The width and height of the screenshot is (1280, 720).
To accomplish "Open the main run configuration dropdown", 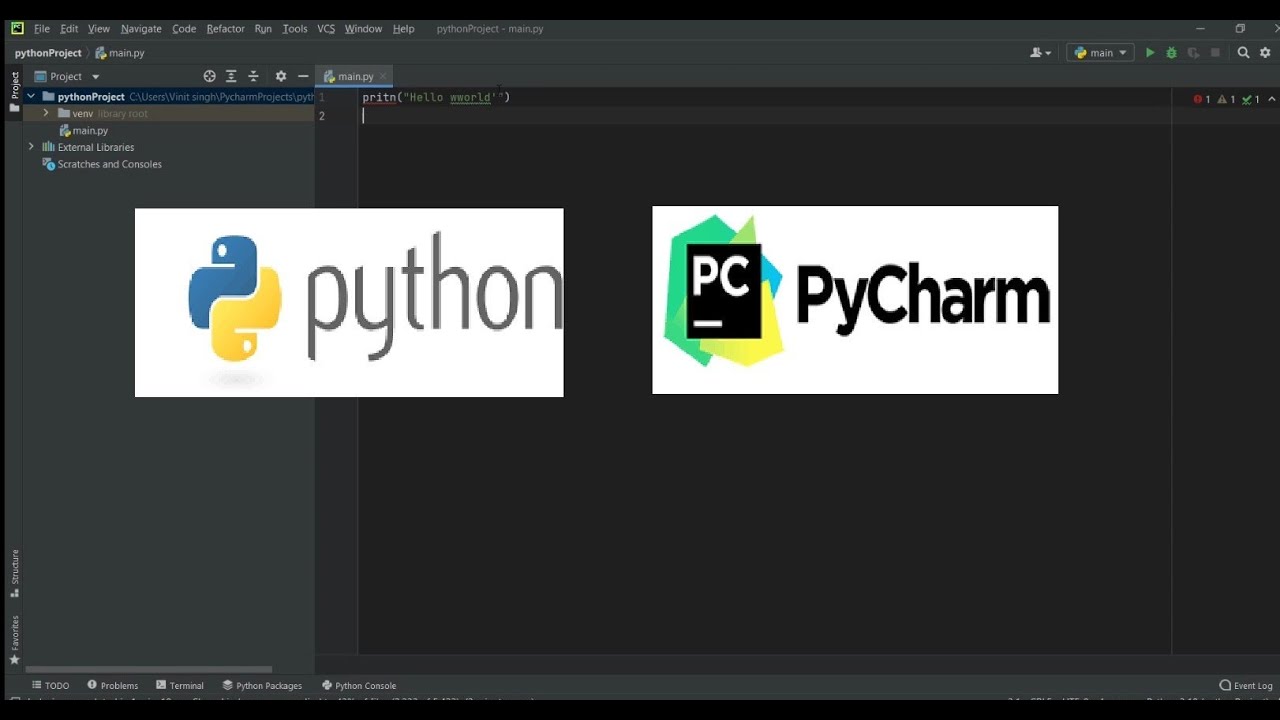I will 1101,53.
